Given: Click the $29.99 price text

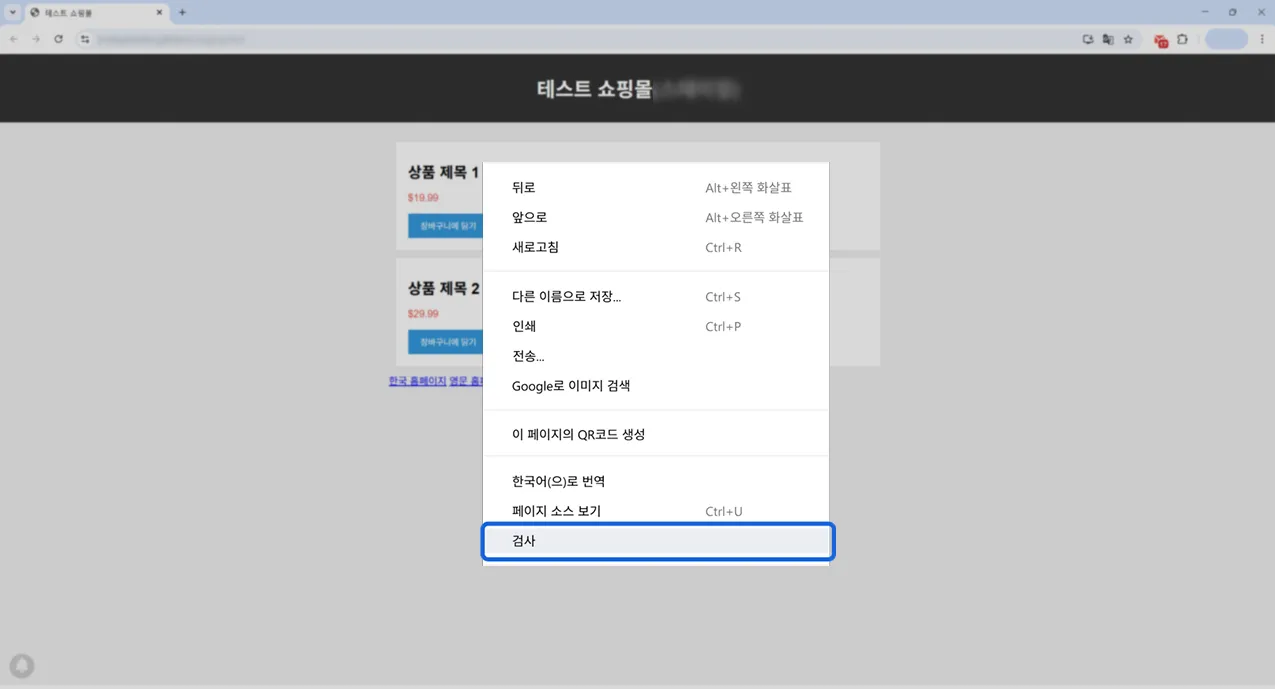Looking at the screenshot, I should 423,314.
